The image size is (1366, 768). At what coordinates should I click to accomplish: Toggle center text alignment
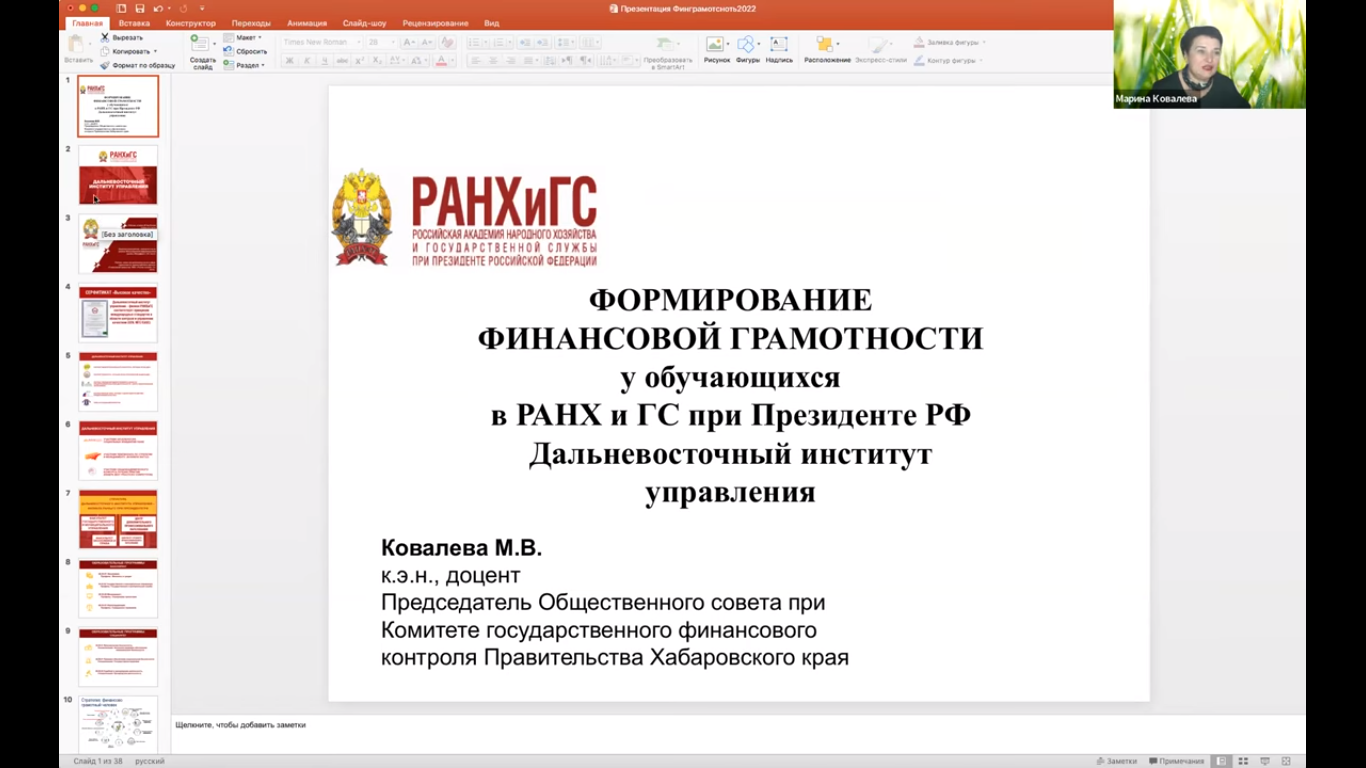(493, 60)
